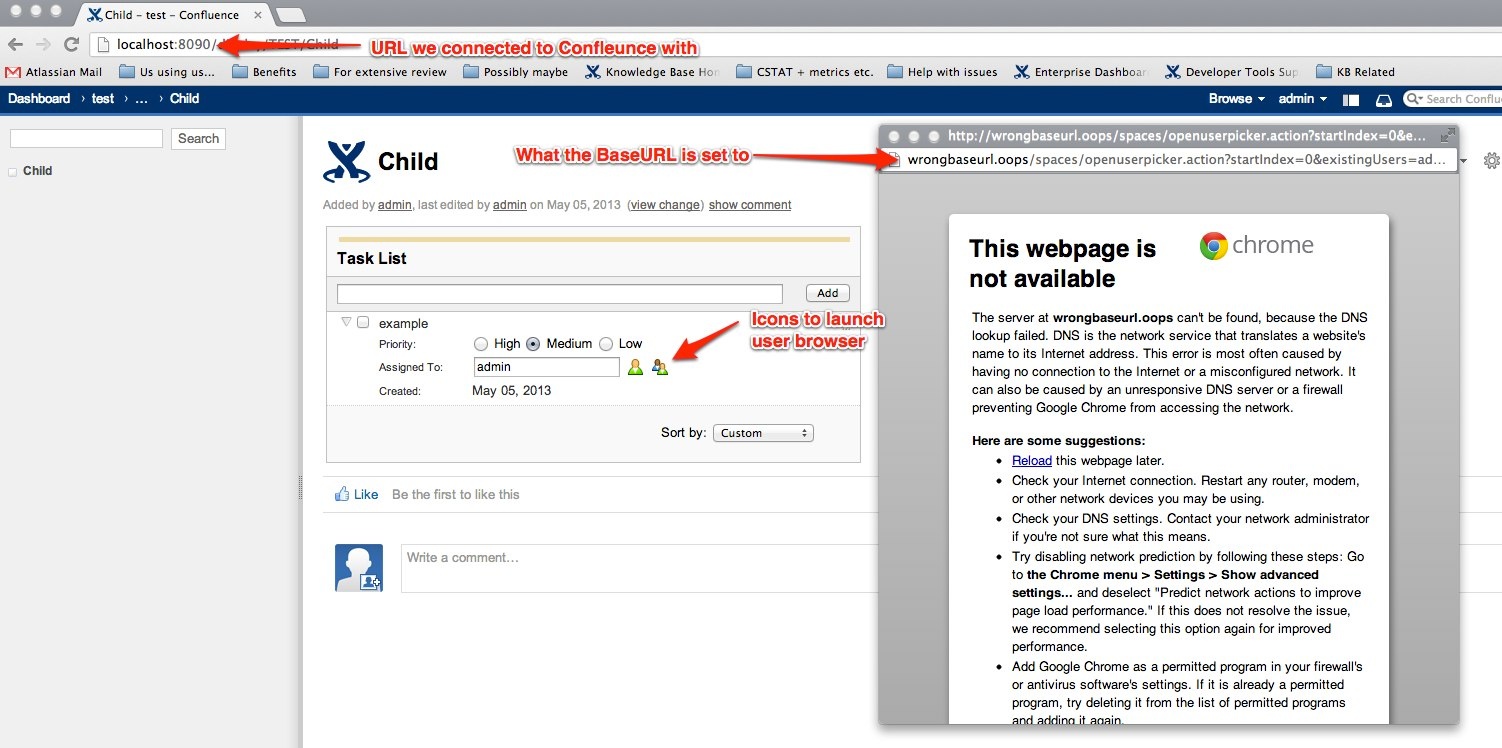Screen dimensions: 1502x748
Task: Click Dashboard in the breadcrumb
Action: (39, 99)
